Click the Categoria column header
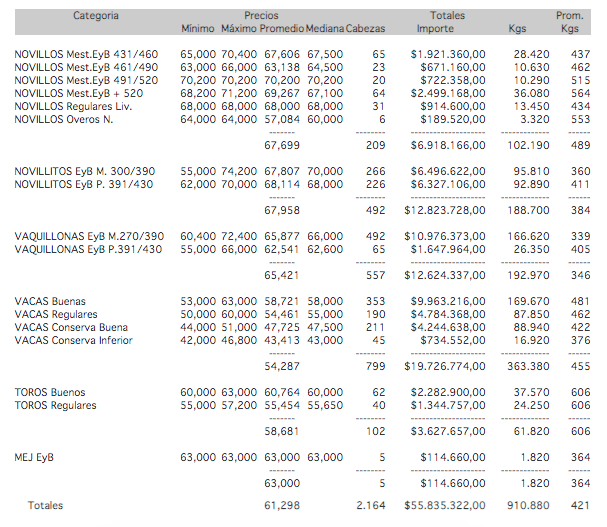 tap(96, 16)
